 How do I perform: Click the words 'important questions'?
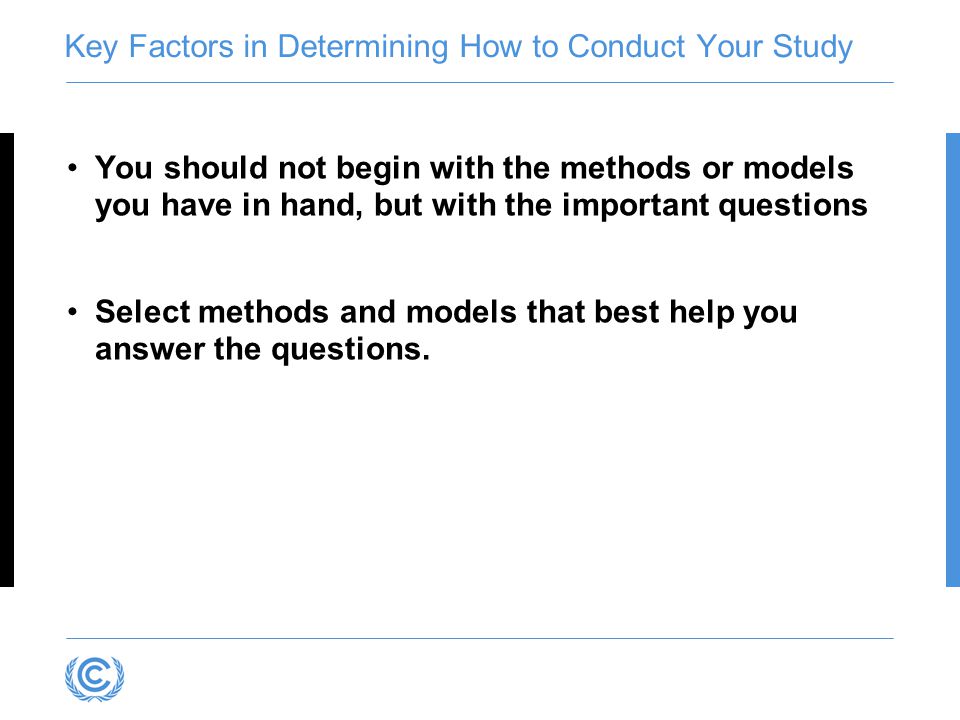(x=714, y=206)
